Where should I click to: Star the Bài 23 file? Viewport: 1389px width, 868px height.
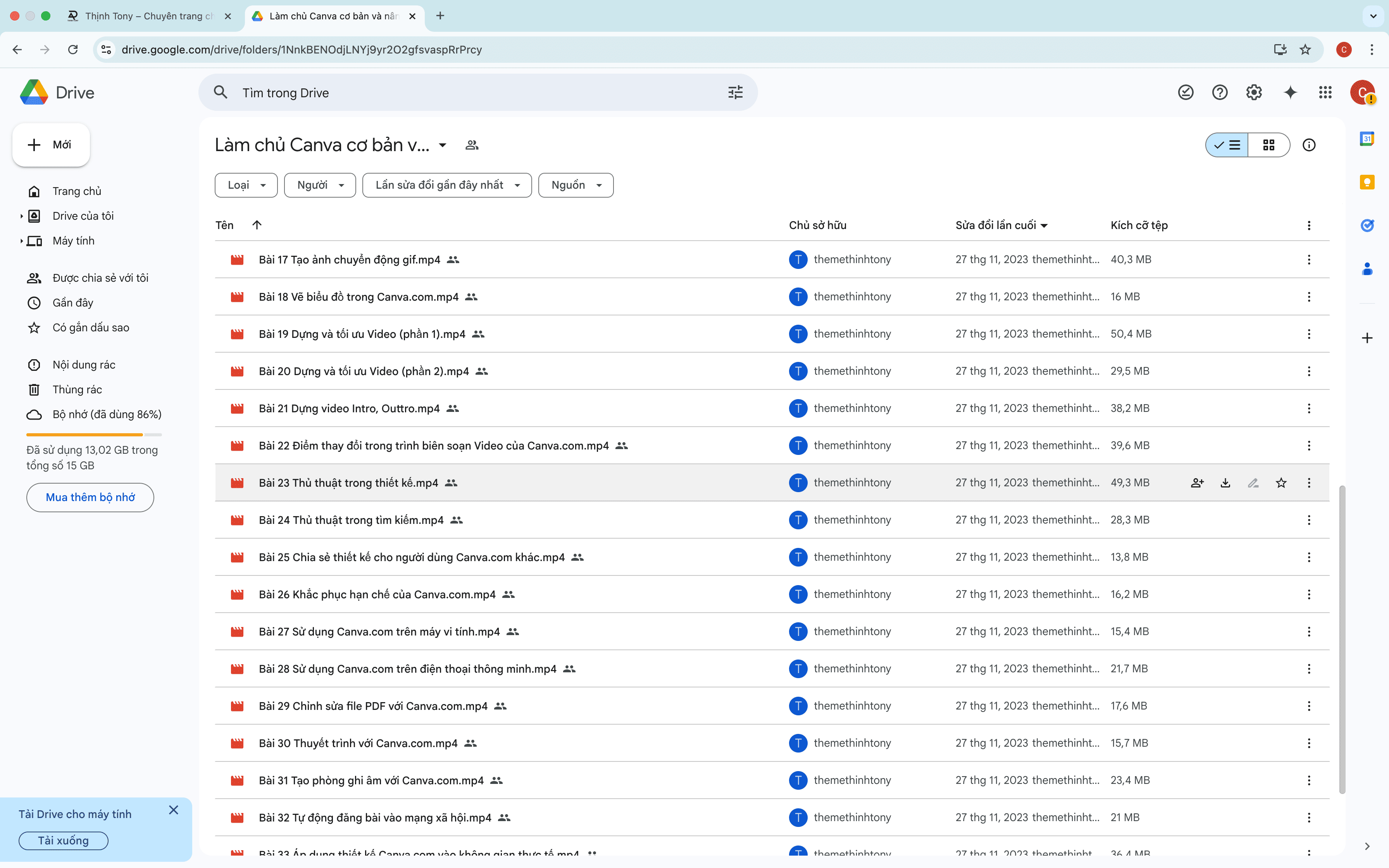(1280, 483)
